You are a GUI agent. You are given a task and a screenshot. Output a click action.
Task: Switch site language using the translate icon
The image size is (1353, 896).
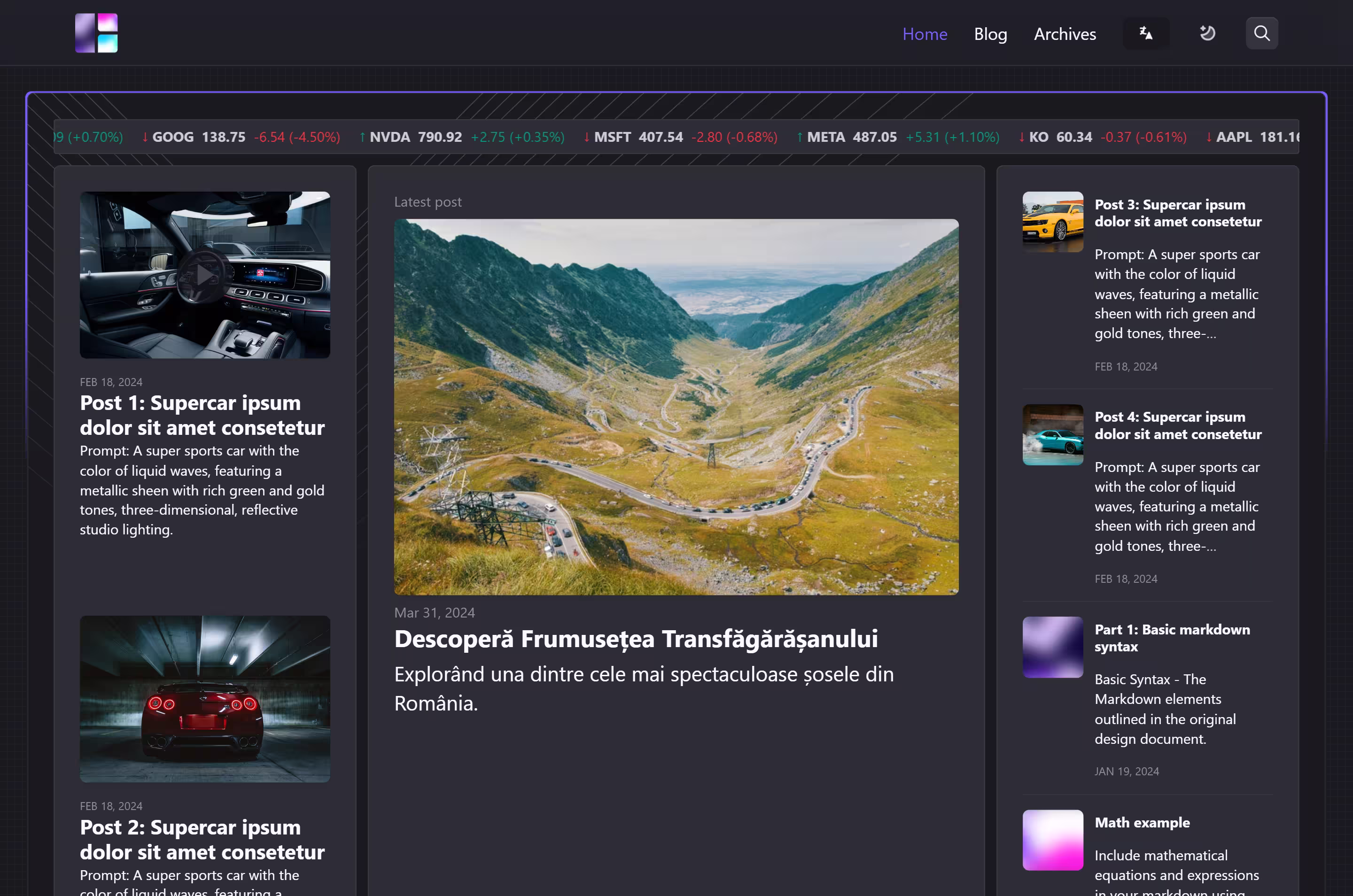pos(1145,33)
